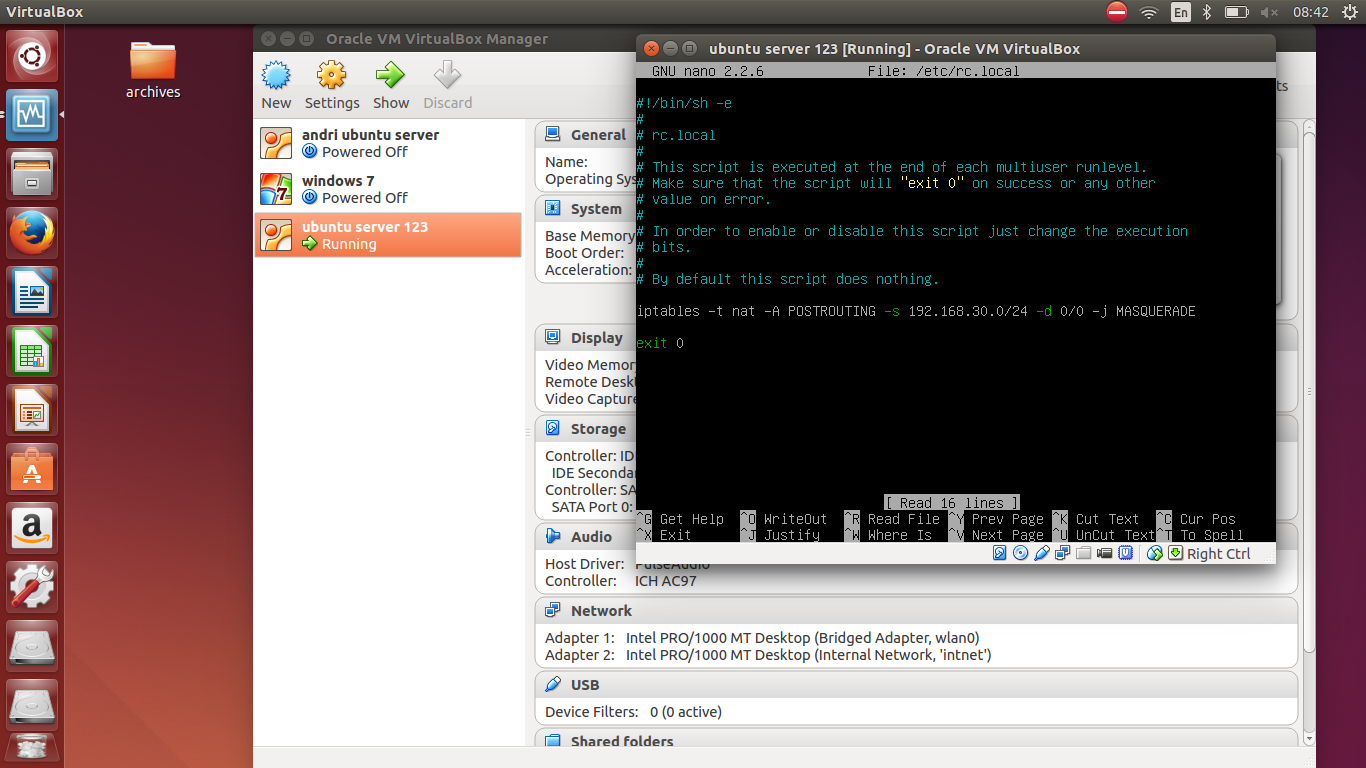
Task: Click Adapter 1 Bridged Adapter wlan0 text
Action: pos(762,638)
